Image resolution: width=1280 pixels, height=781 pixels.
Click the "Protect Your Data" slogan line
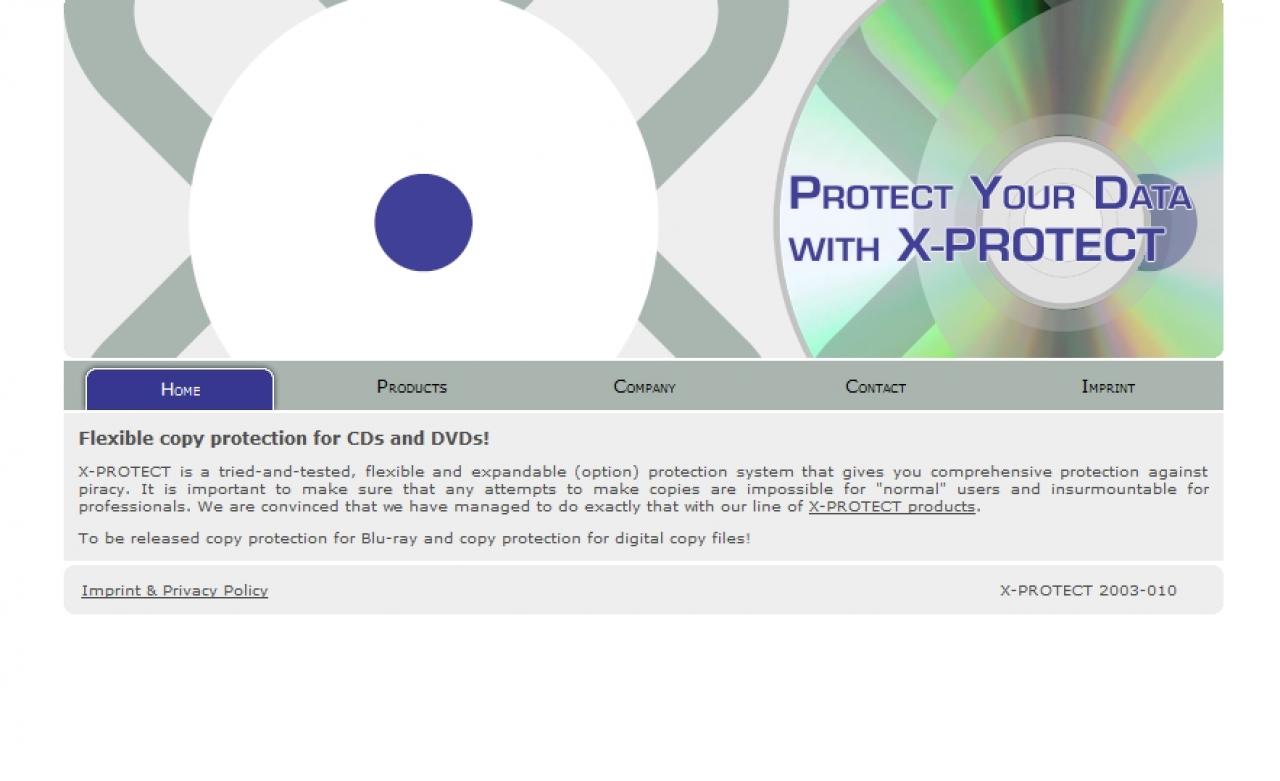(x=990, y=194)
